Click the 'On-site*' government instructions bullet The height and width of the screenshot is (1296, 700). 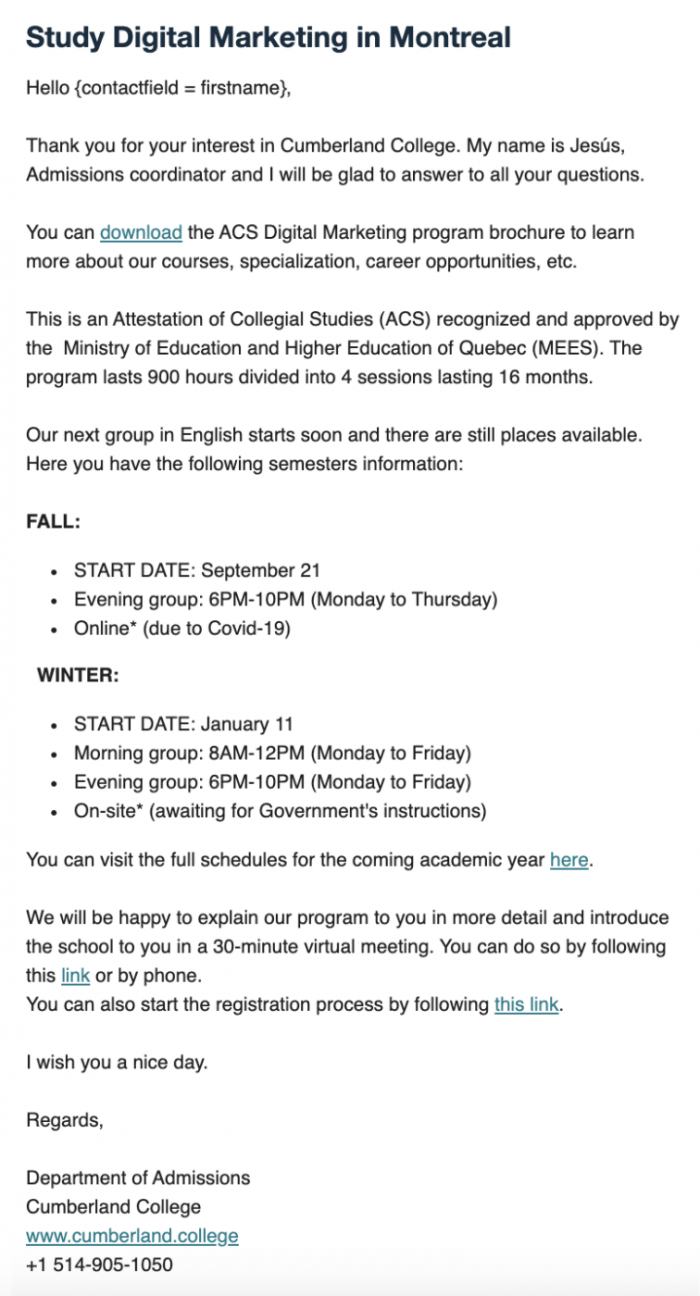[280, 811]
